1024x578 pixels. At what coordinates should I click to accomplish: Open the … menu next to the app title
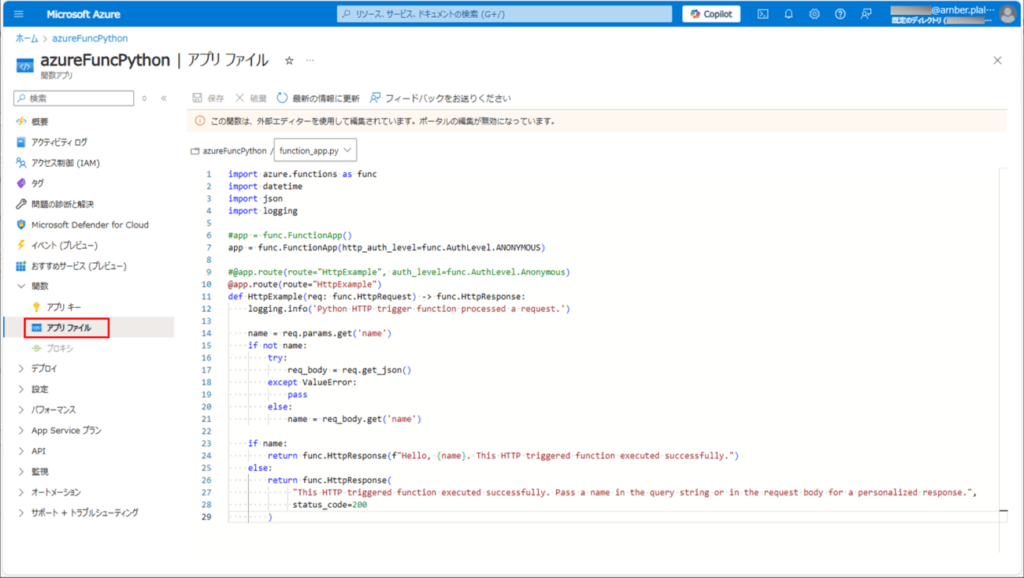click(310, 60)
